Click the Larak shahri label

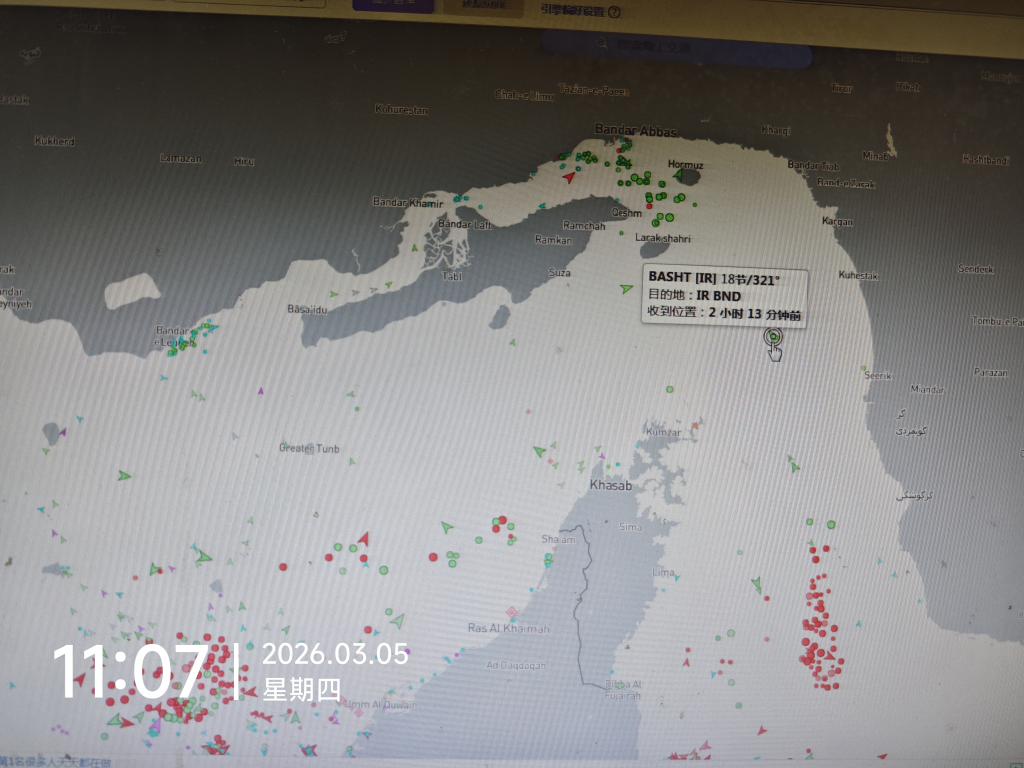point(663,238)
